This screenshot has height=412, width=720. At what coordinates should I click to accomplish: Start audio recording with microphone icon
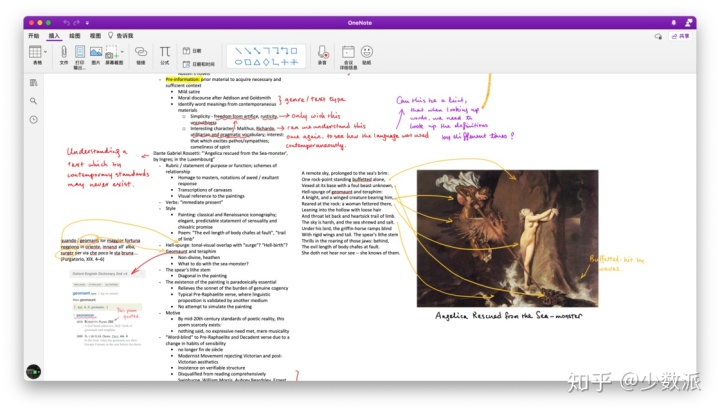click(x=322, y=52)
